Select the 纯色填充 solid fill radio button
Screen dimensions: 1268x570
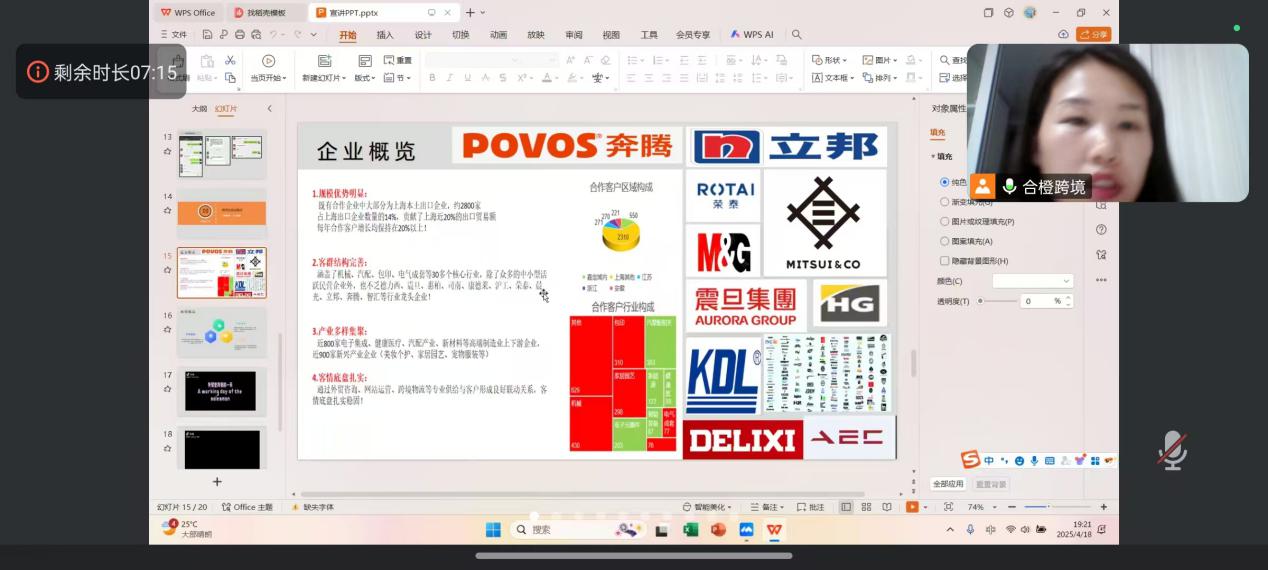pos(944,182)
